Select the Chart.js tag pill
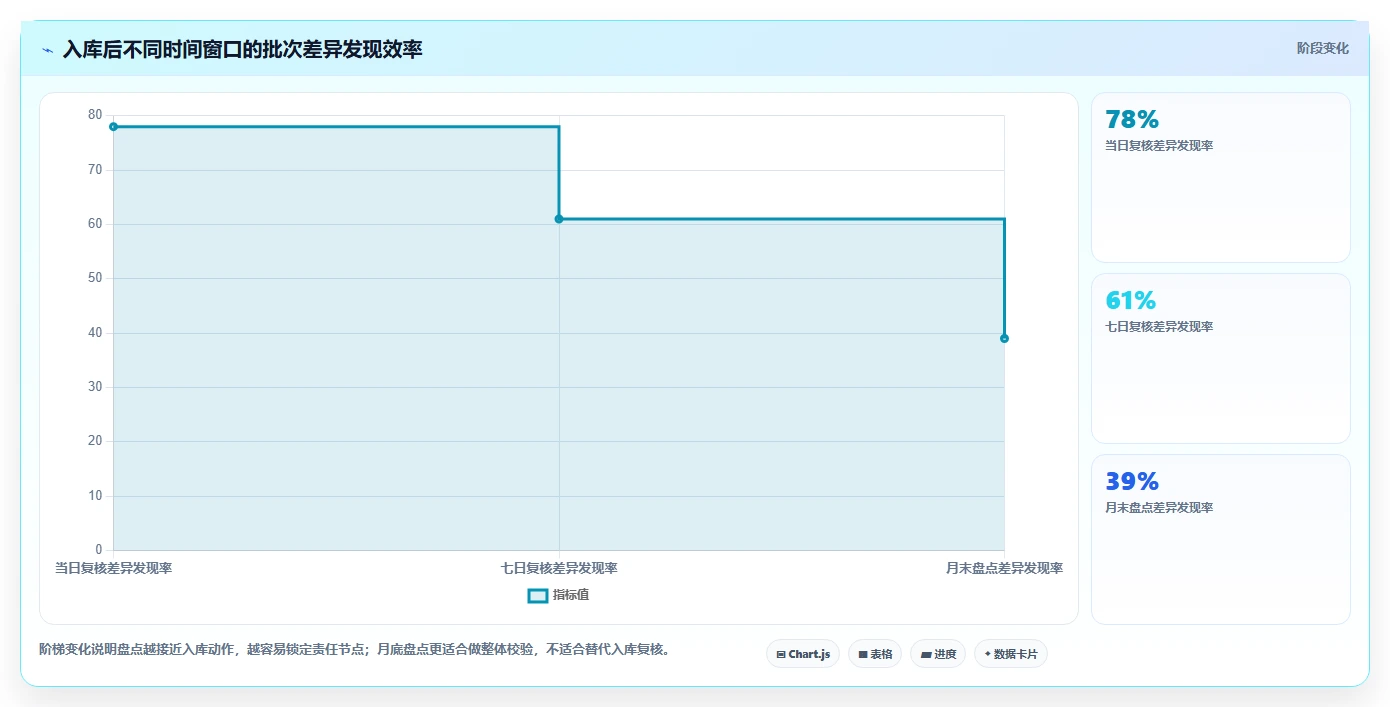Viewport: 1390px width, 707px height. (803, 654)
